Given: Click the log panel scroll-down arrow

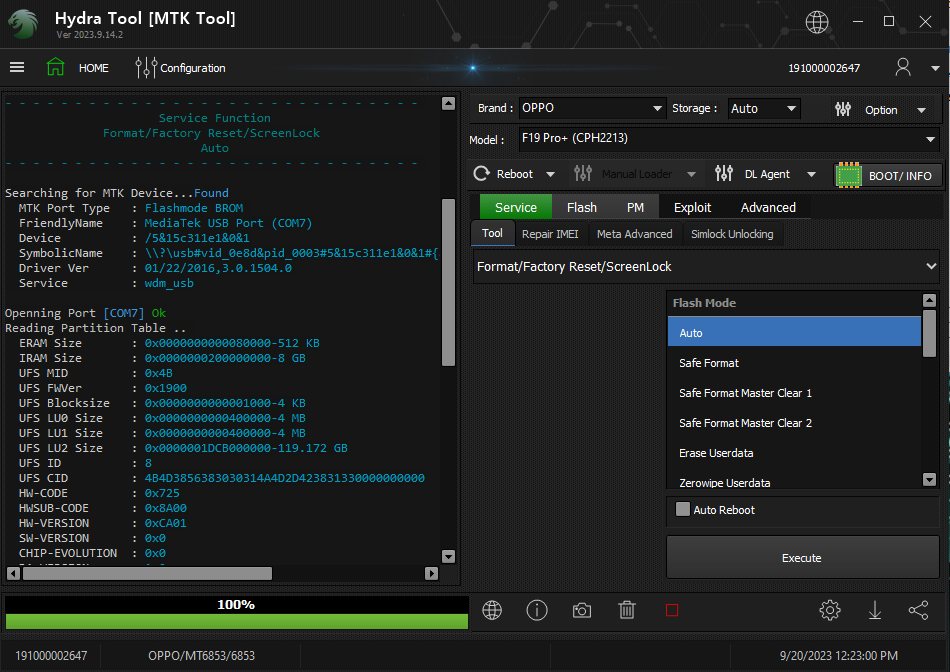Looking at the screenshot, I should pyautogui.click(x=448, y=556).
